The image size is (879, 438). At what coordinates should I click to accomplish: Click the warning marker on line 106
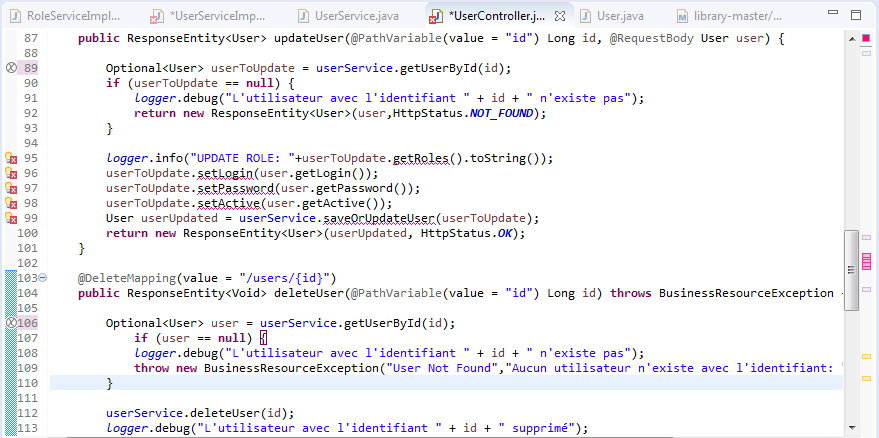tap(11, 322)
